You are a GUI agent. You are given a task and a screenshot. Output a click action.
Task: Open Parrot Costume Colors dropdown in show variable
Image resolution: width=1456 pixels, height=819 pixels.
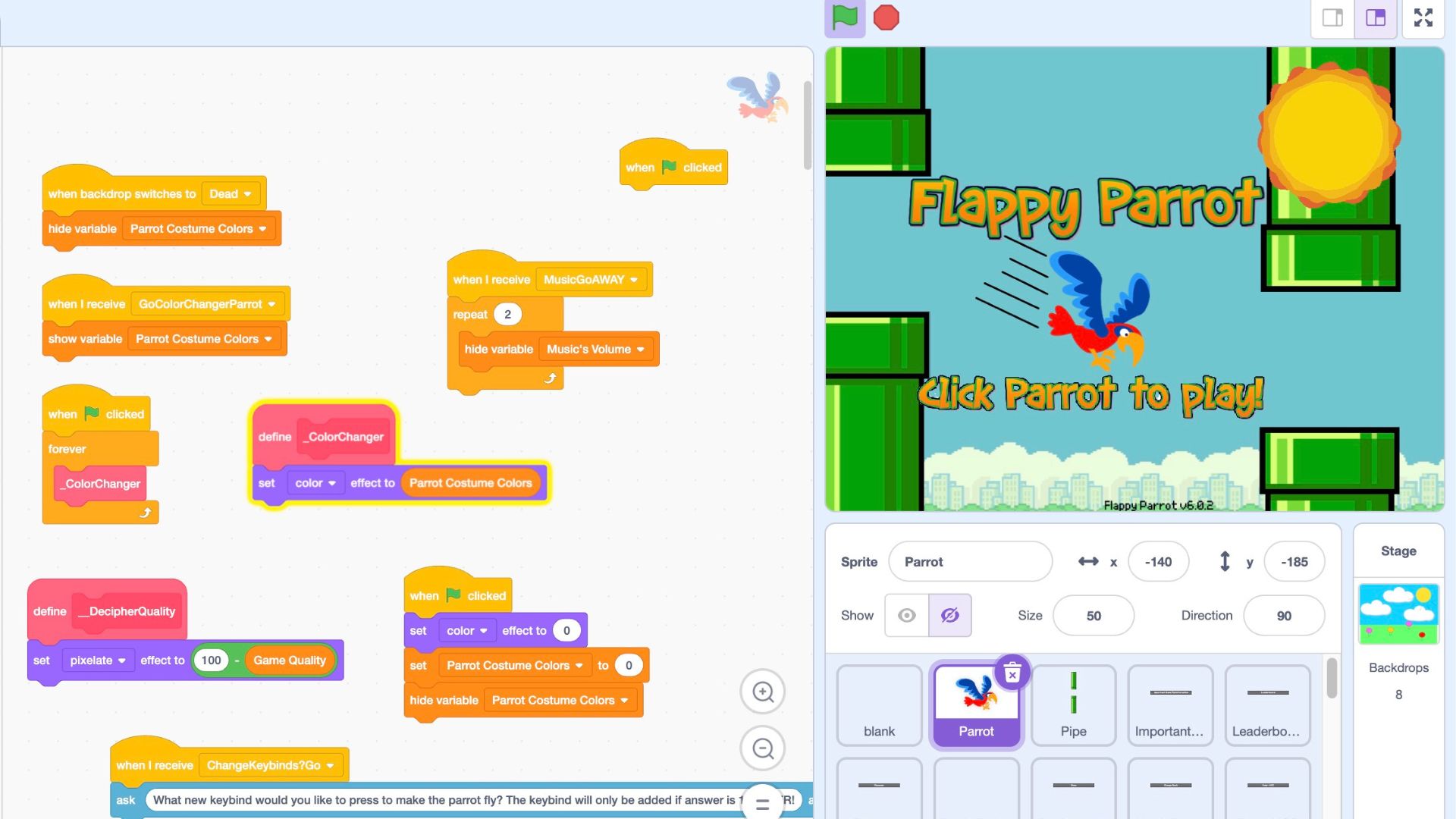click(203, 339)
